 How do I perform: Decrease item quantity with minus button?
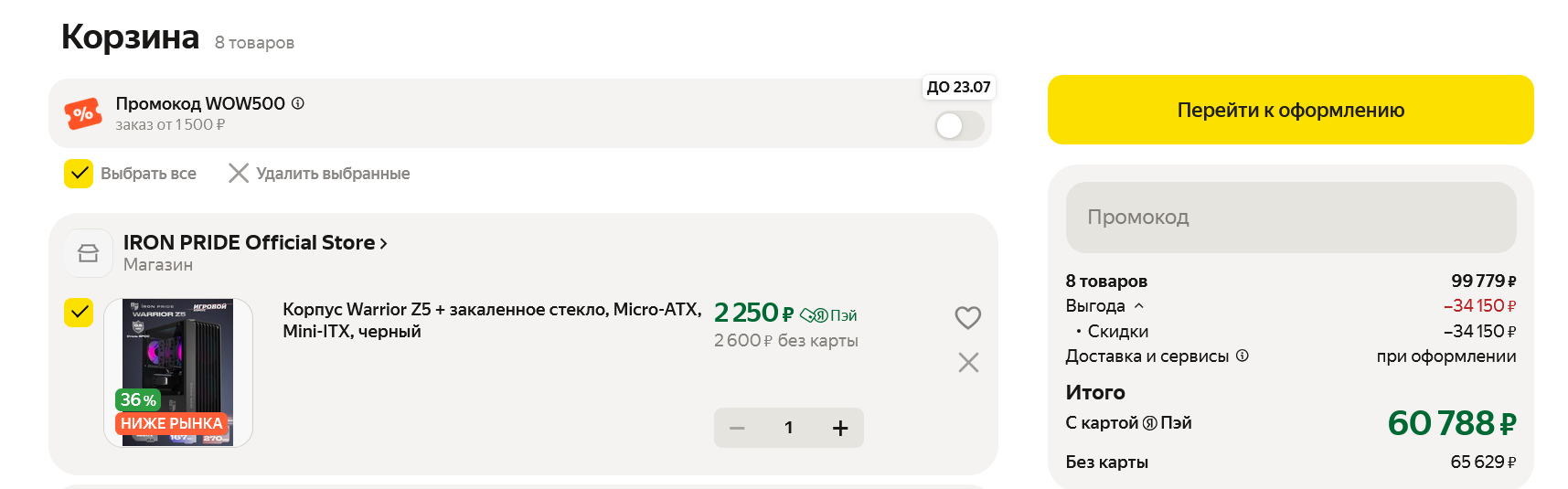click(738, 428)
